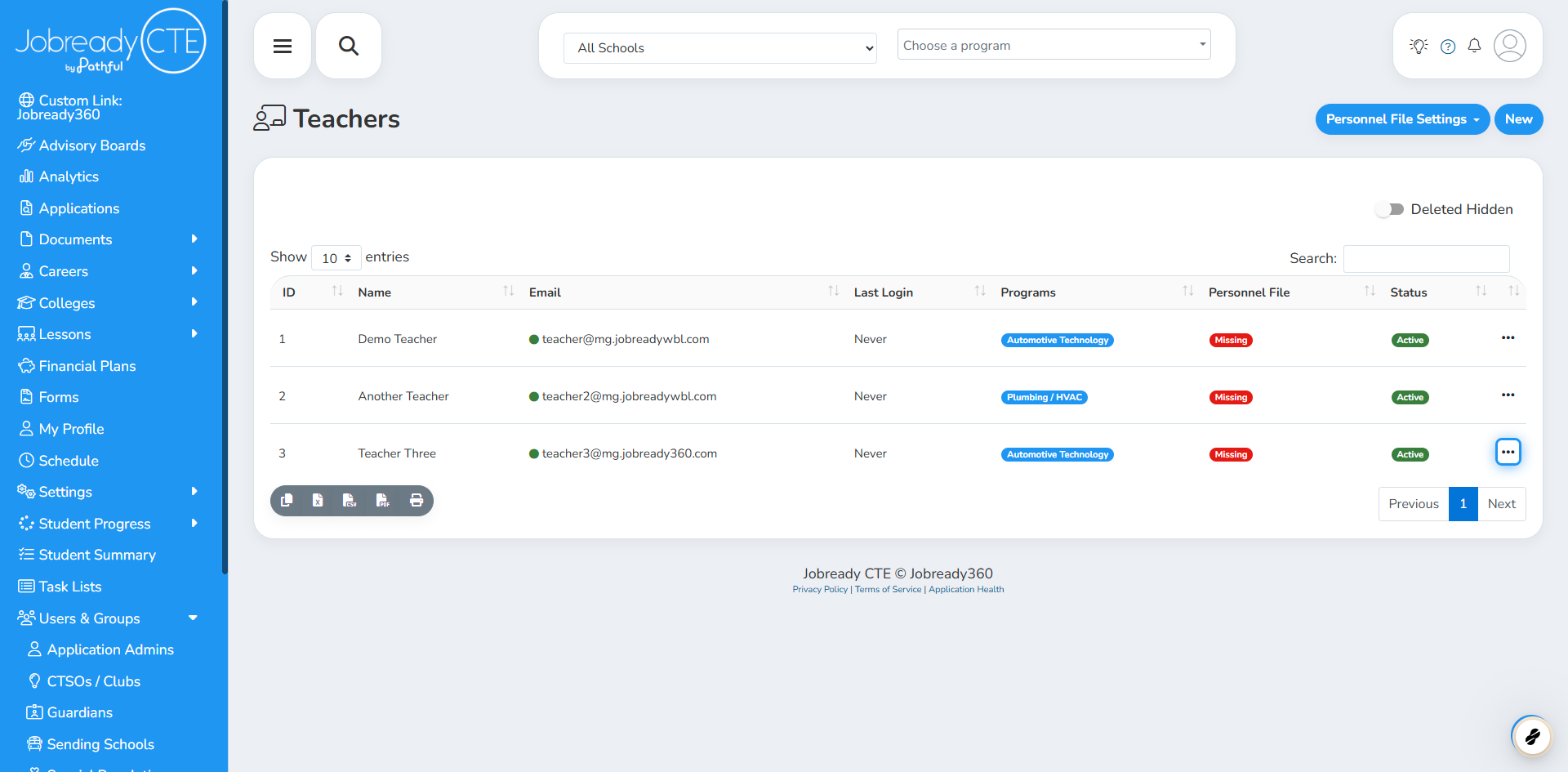Copy table data with the copy icon
This screenshot has width=1568, height=772.
tap(287, 501)
